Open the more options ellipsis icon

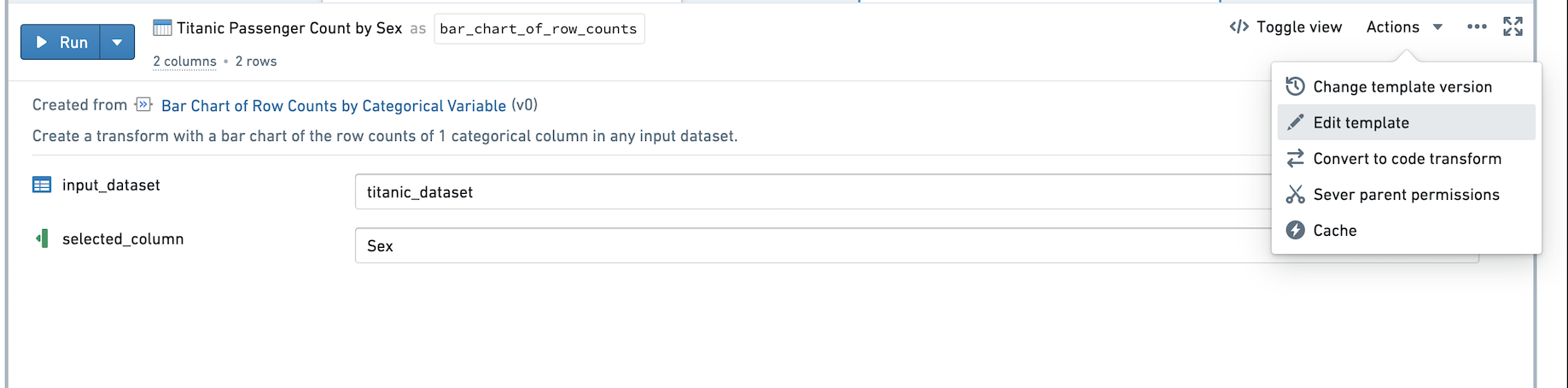tap(1477, 27)
